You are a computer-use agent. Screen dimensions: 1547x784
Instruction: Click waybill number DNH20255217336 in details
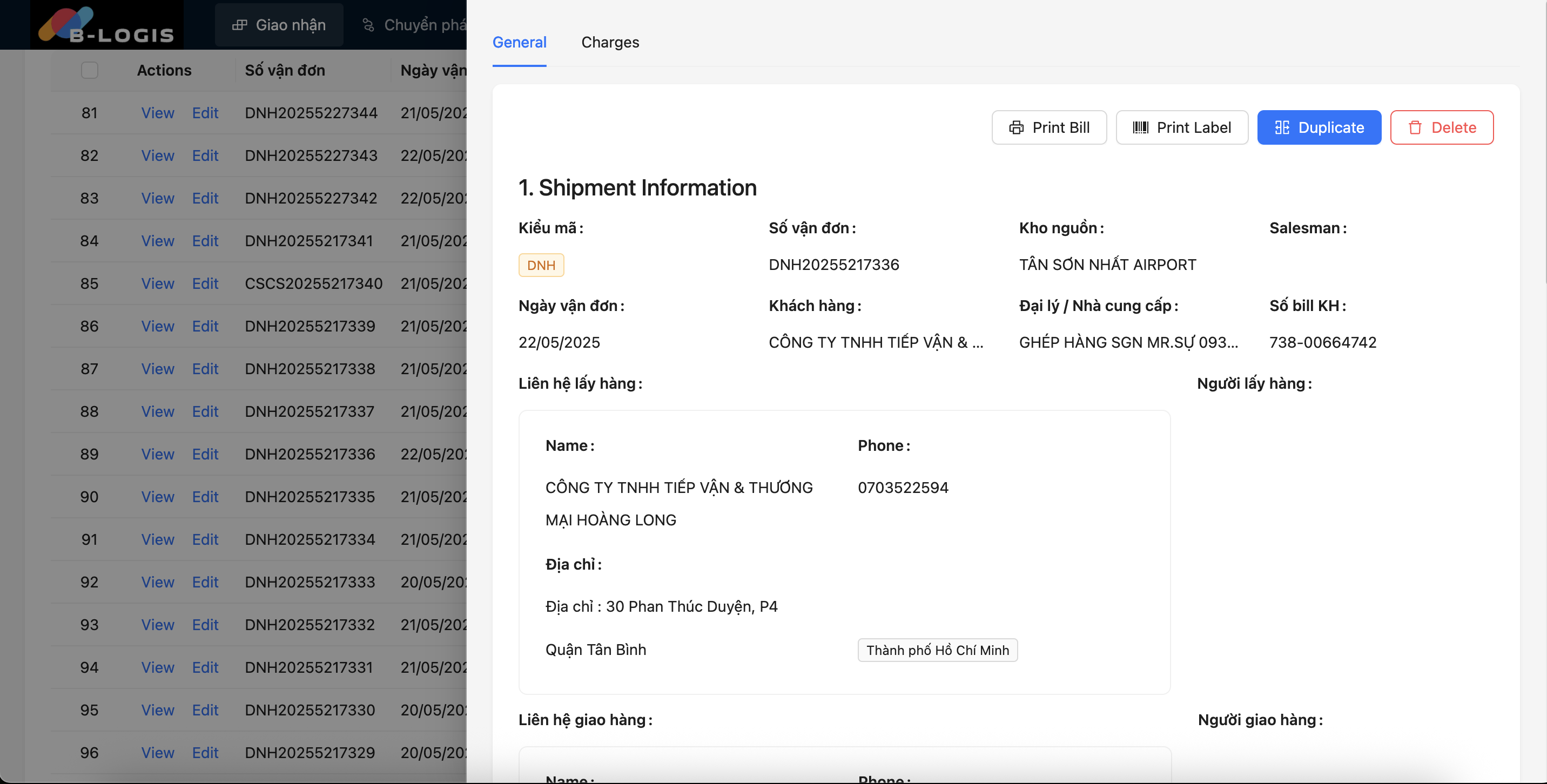tap(833, 264)
